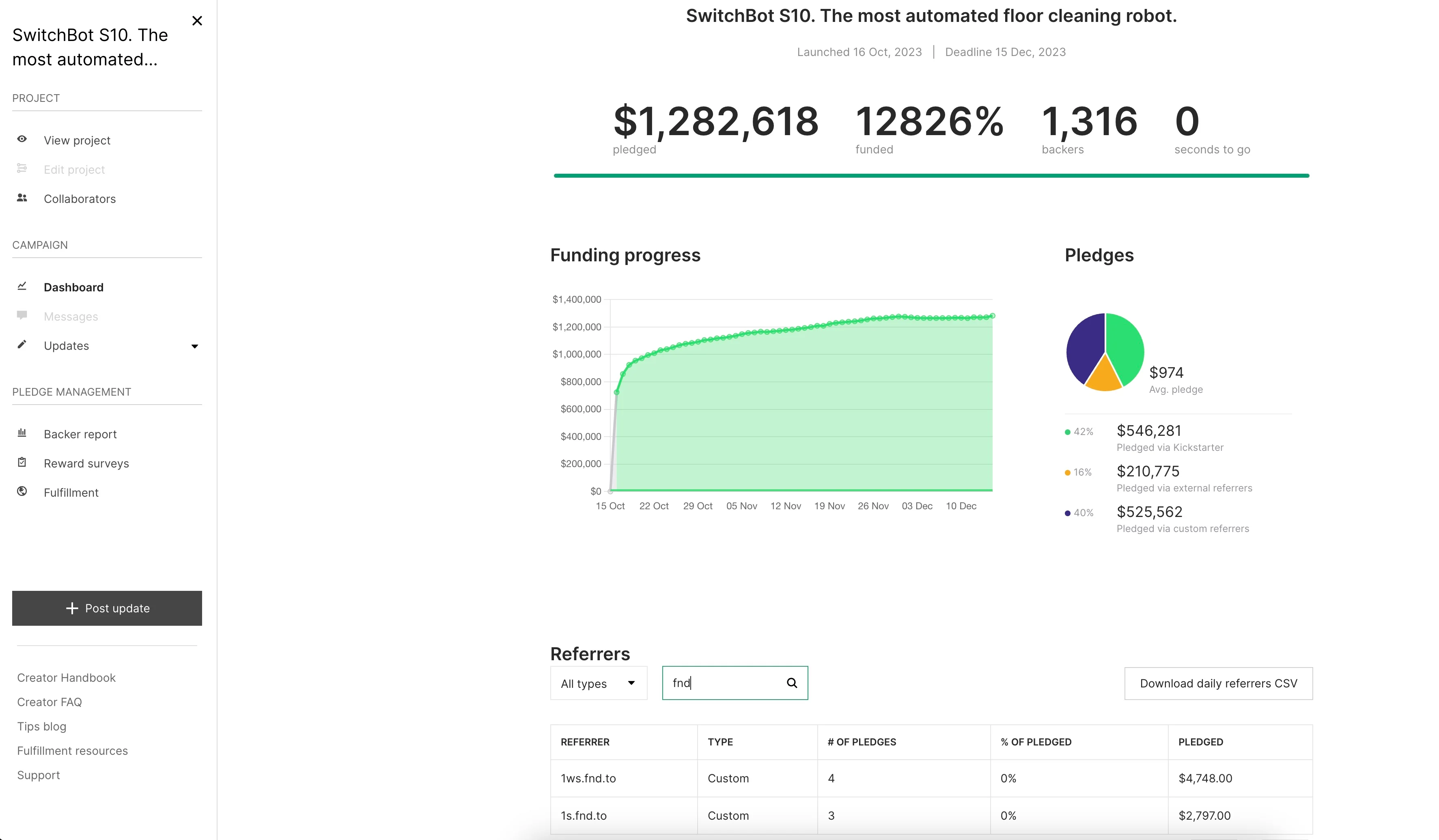Screen dimensions: 1439x840
Task: Click the Dashboard chart icon
Action: coord(22,286)
